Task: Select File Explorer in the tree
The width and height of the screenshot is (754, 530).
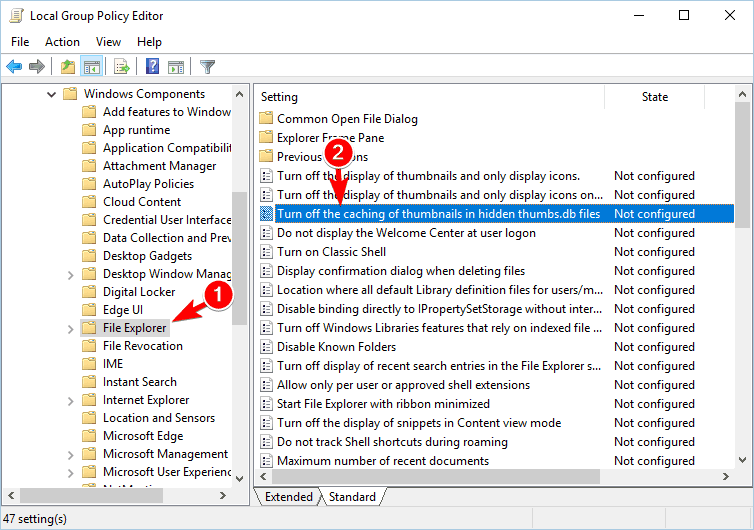Action: point(134,328)
